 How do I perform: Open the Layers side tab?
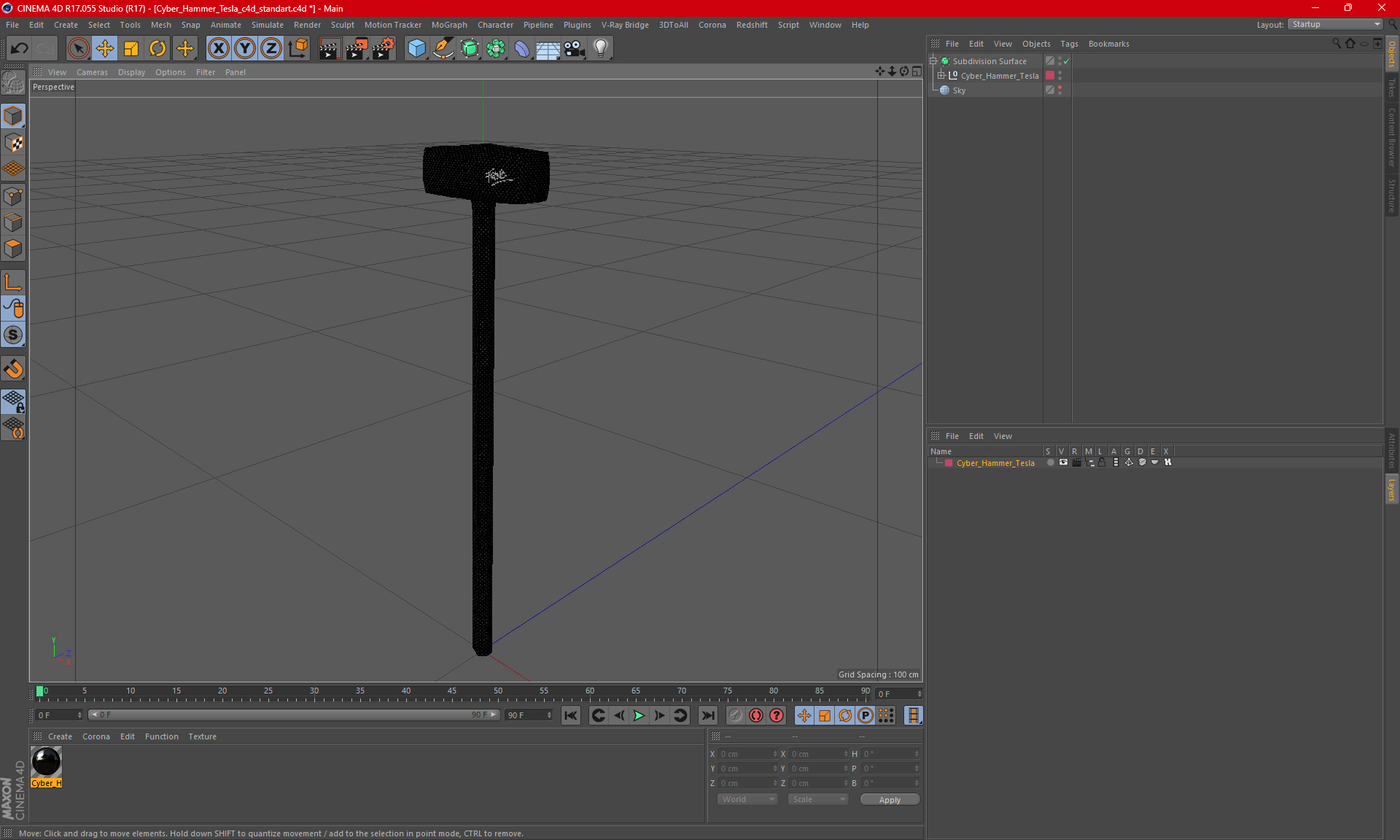point(1391,490)
